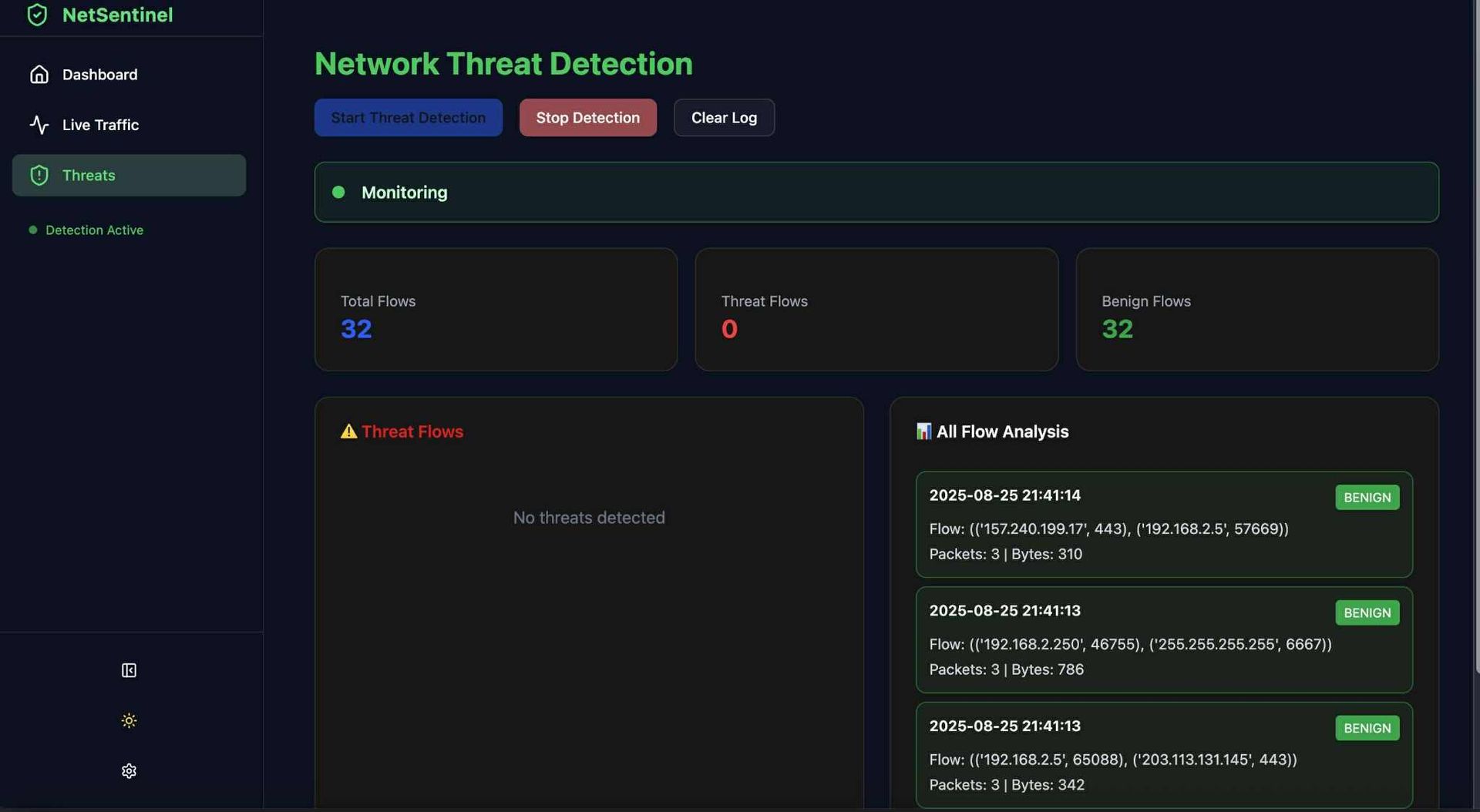Viewport: 1480px width, 812px height.
Task: Click the 21:41:14 flow timestamp
Action: 1005,495
